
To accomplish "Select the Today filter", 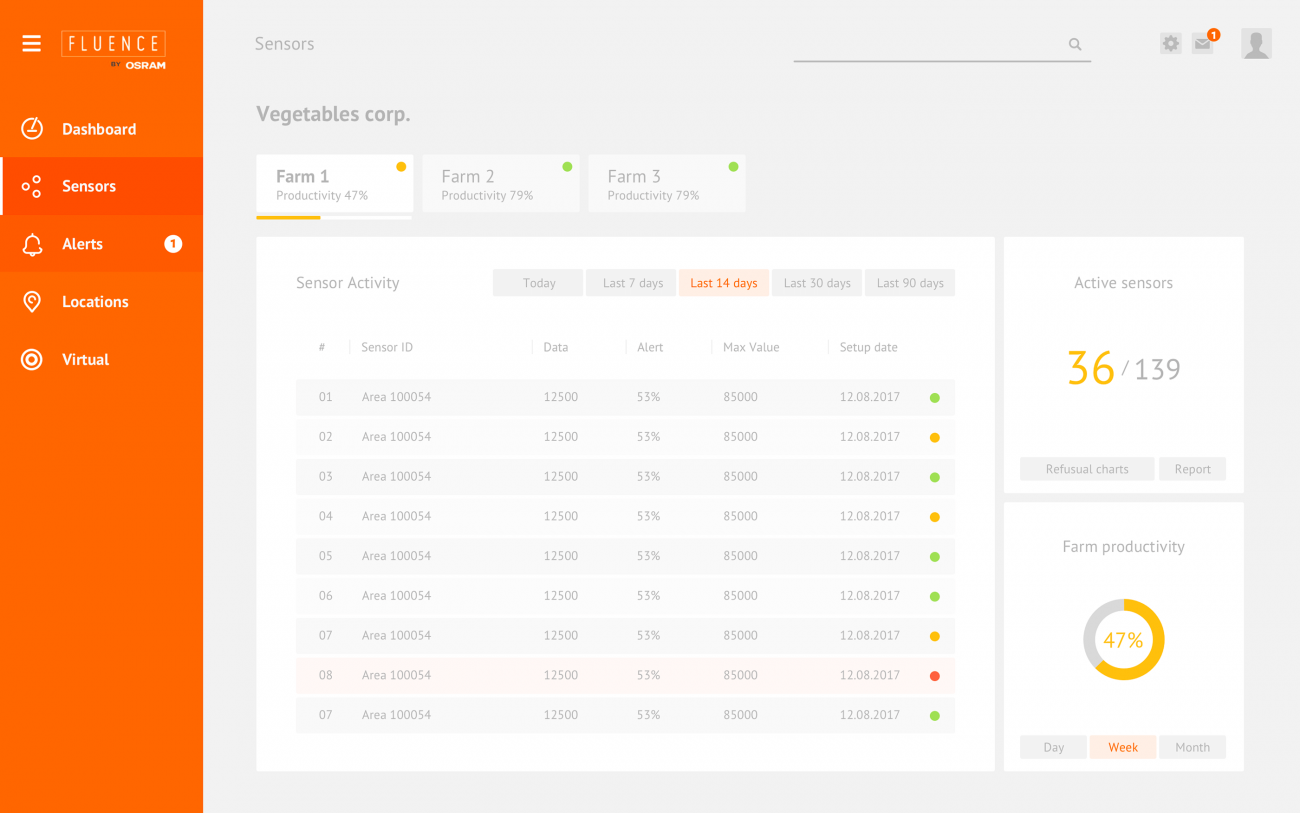I will click(538, 282).
